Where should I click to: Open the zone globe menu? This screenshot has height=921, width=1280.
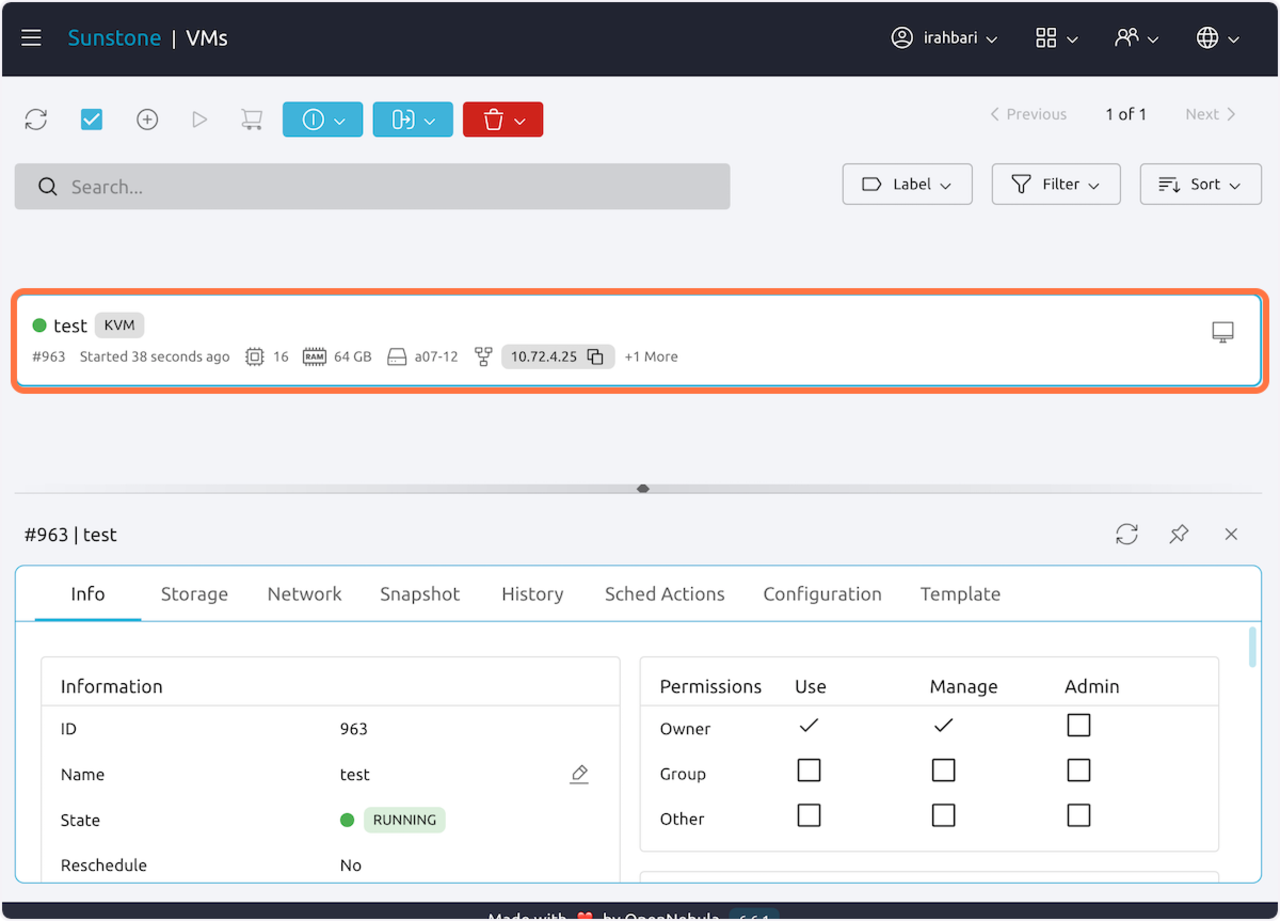(x=1218, y=38)
